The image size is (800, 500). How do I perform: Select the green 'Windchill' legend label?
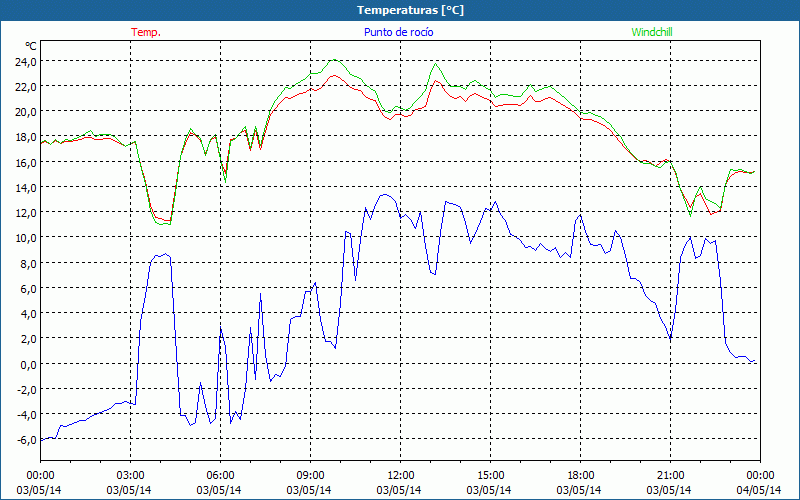[x=652, y=32]
